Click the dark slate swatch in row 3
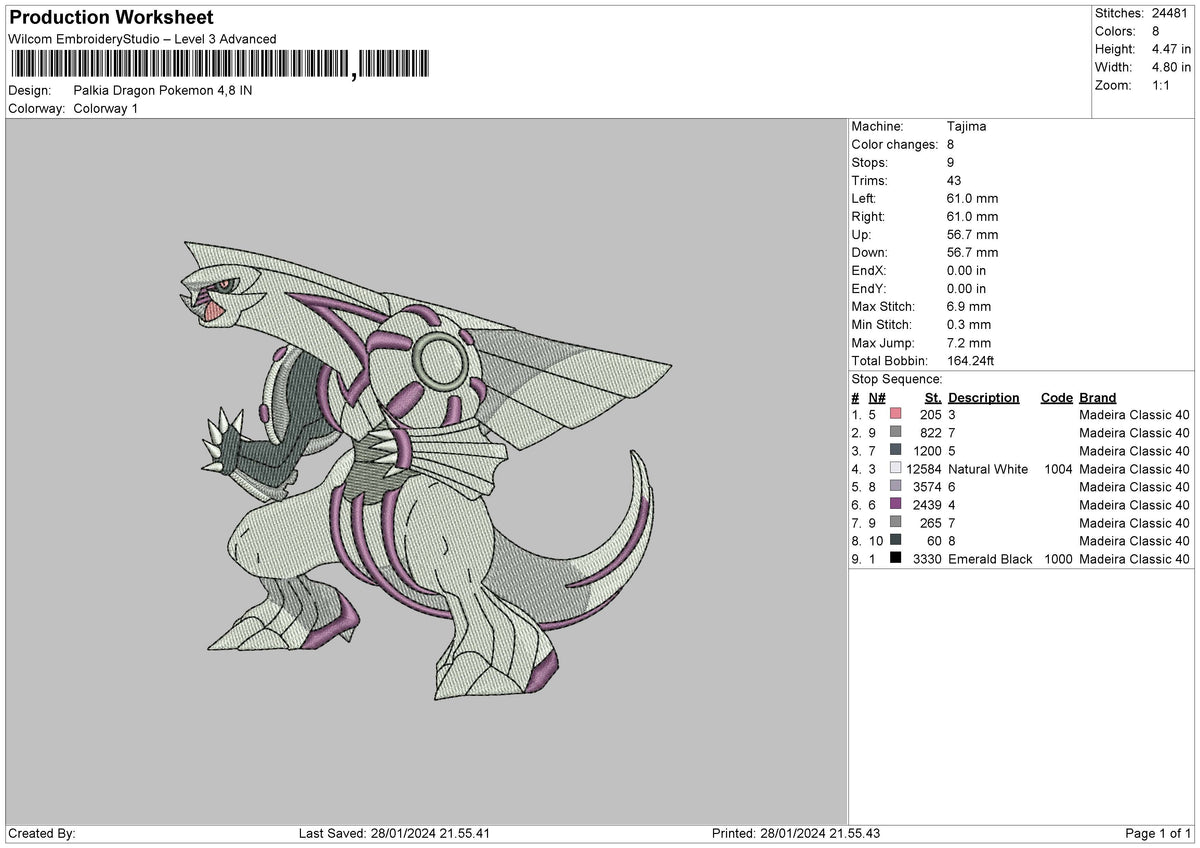Viewport: 1200px width, 848px height. (x=895, y=450)
